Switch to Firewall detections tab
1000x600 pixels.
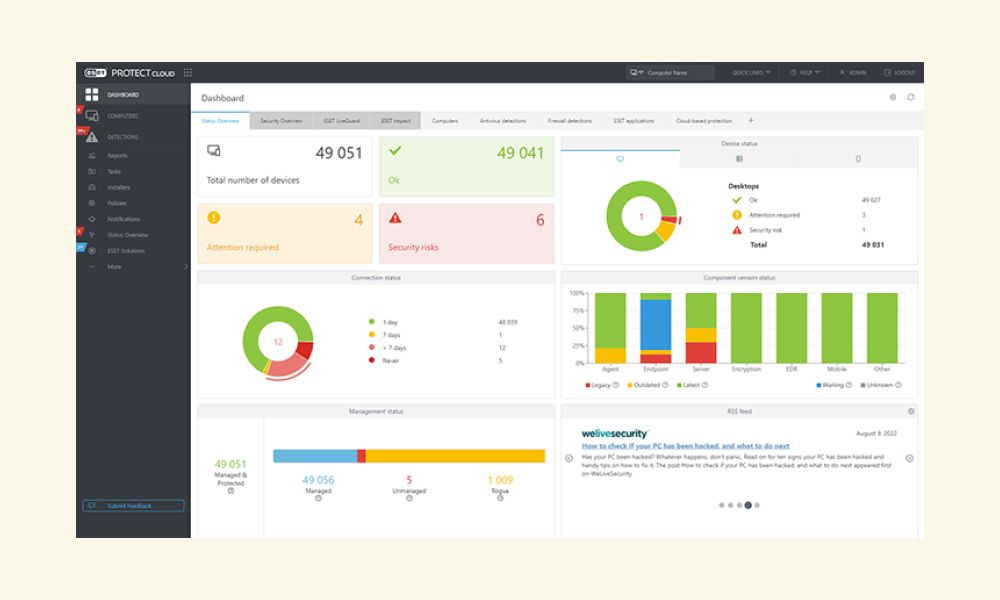pos(570,121)
